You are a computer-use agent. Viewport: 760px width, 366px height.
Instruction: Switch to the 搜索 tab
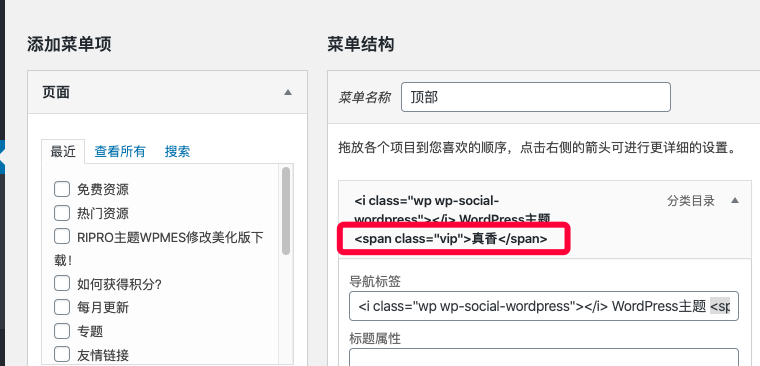pyautogui.click(x=177, y=152)
